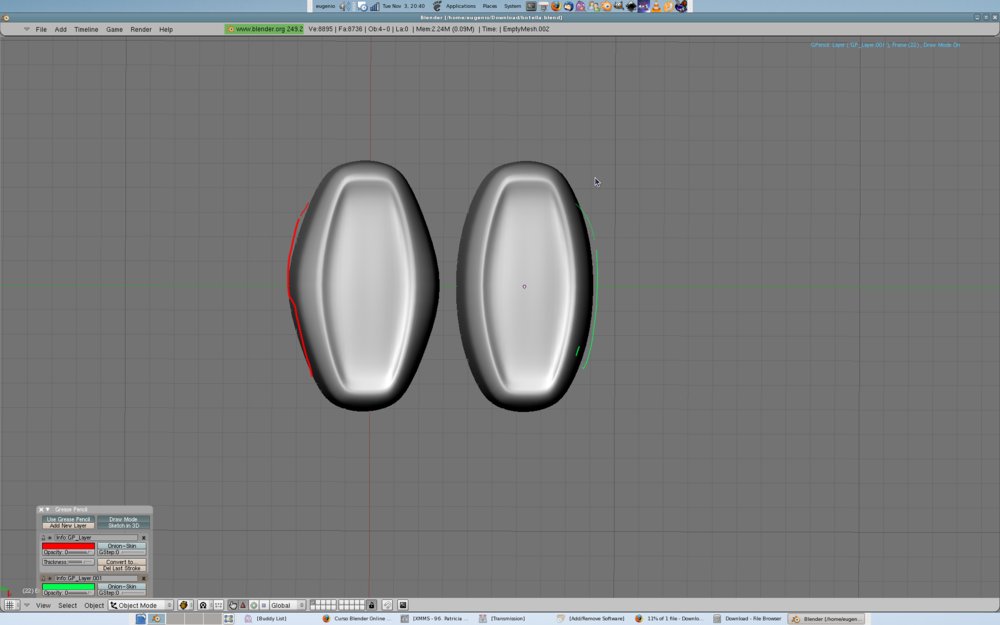Open the Select menu in the 3D header
The image size is (1000, 625).
pyautogui.click(x=68, y=605)
